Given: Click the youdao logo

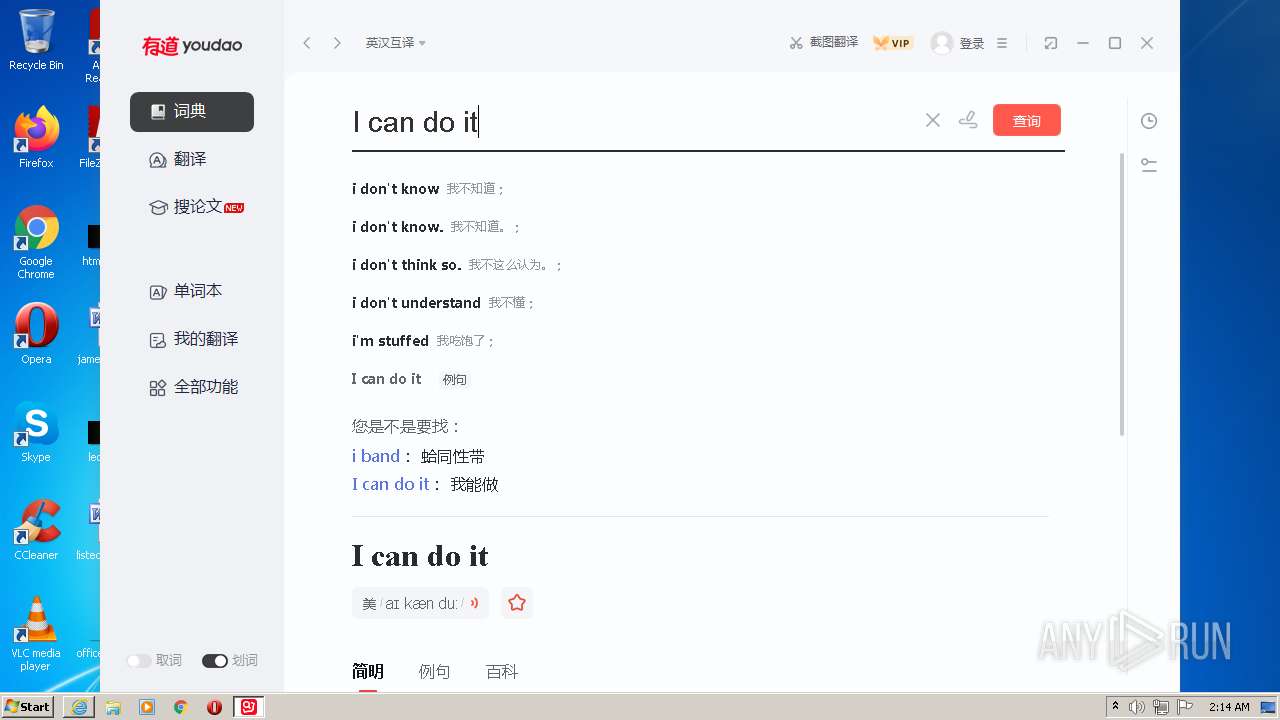Looking at the screenshot, I should pos(192,45).
